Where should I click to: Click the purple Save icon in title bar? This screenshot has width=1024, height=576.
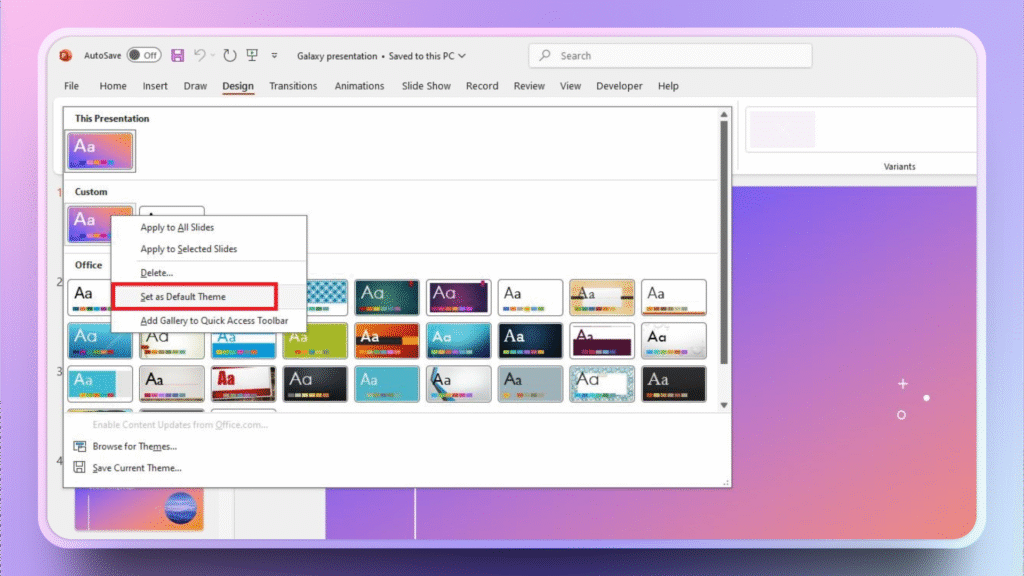tap(178, 56)
